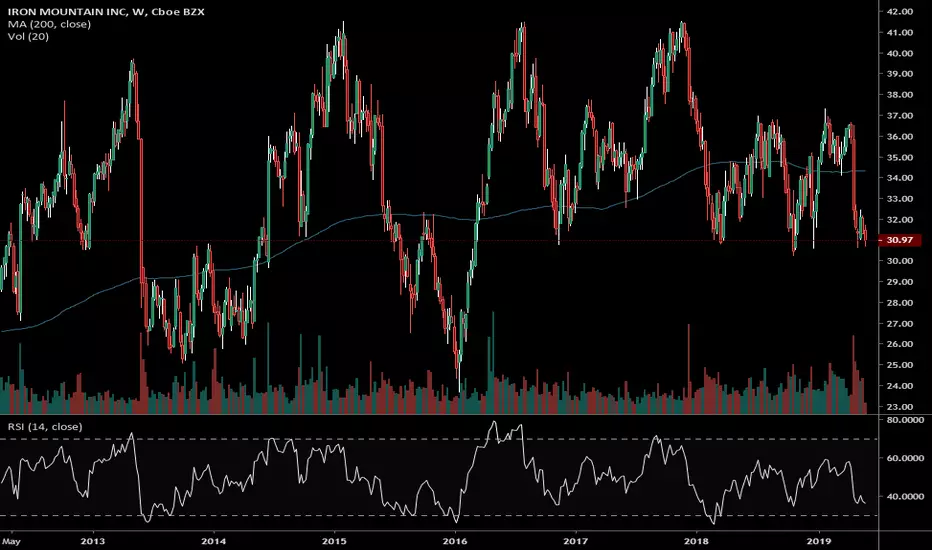Click the 42.00 price axis label
Viewport: 932px width, 550px height.
(x=899, y=11)
